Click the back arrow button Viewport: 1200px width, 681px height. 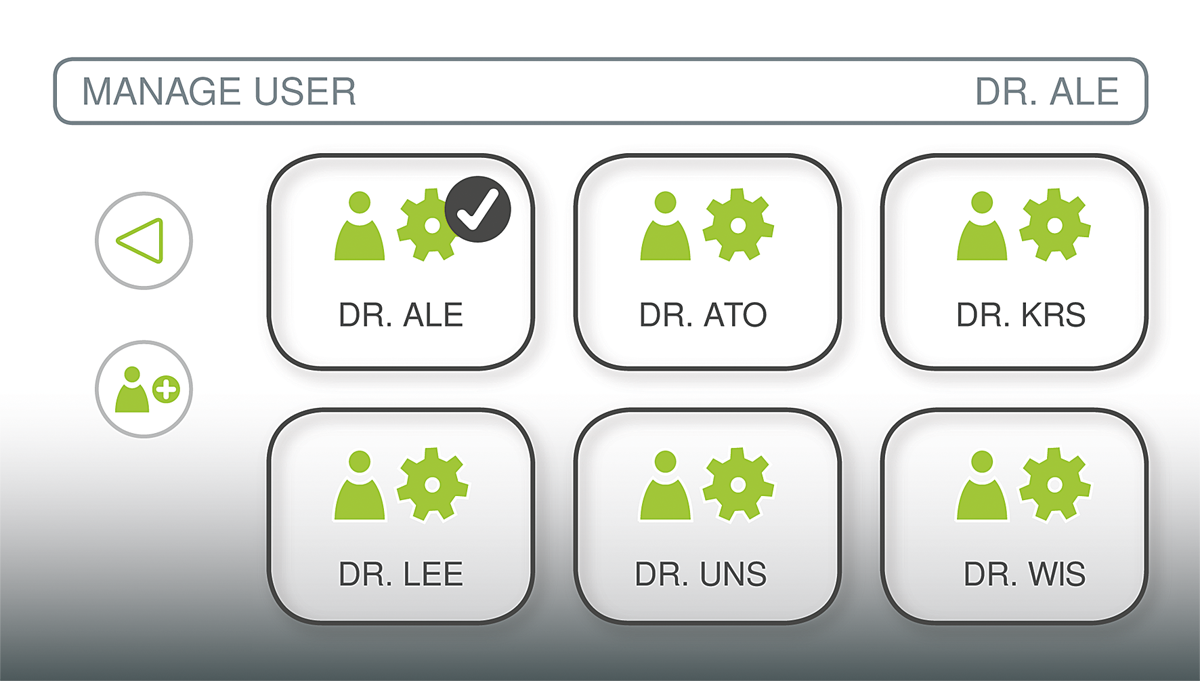click(143, 241)
